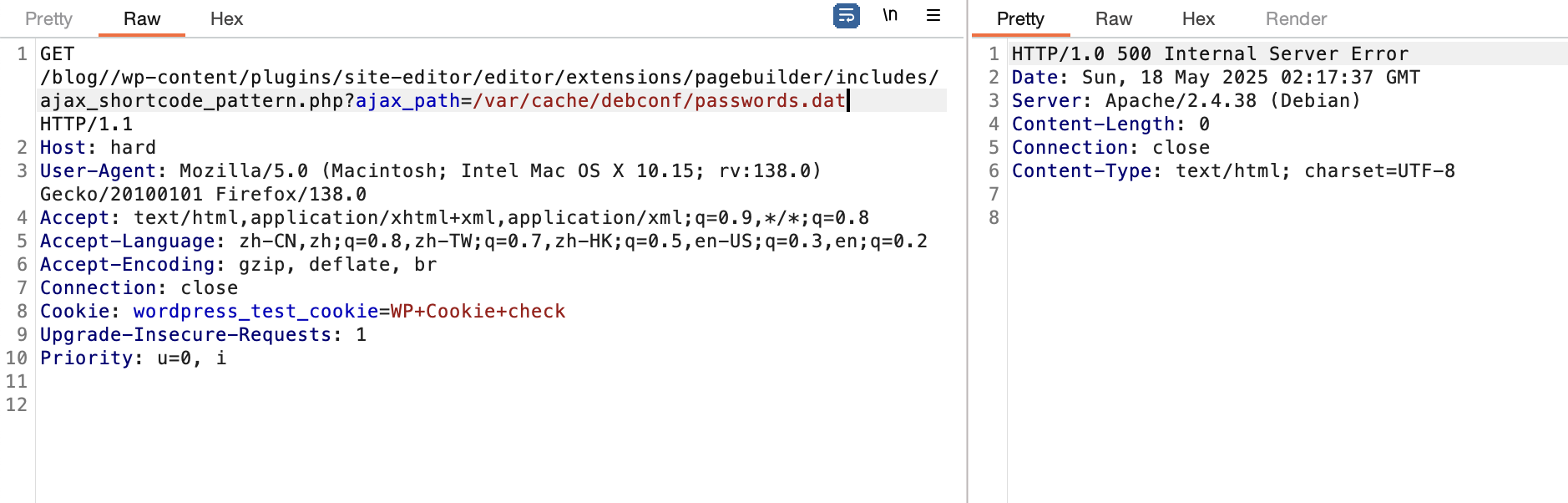Click the gzip, deflate, br value
This screenshot has height=503, width=1568.
point(338,264)
